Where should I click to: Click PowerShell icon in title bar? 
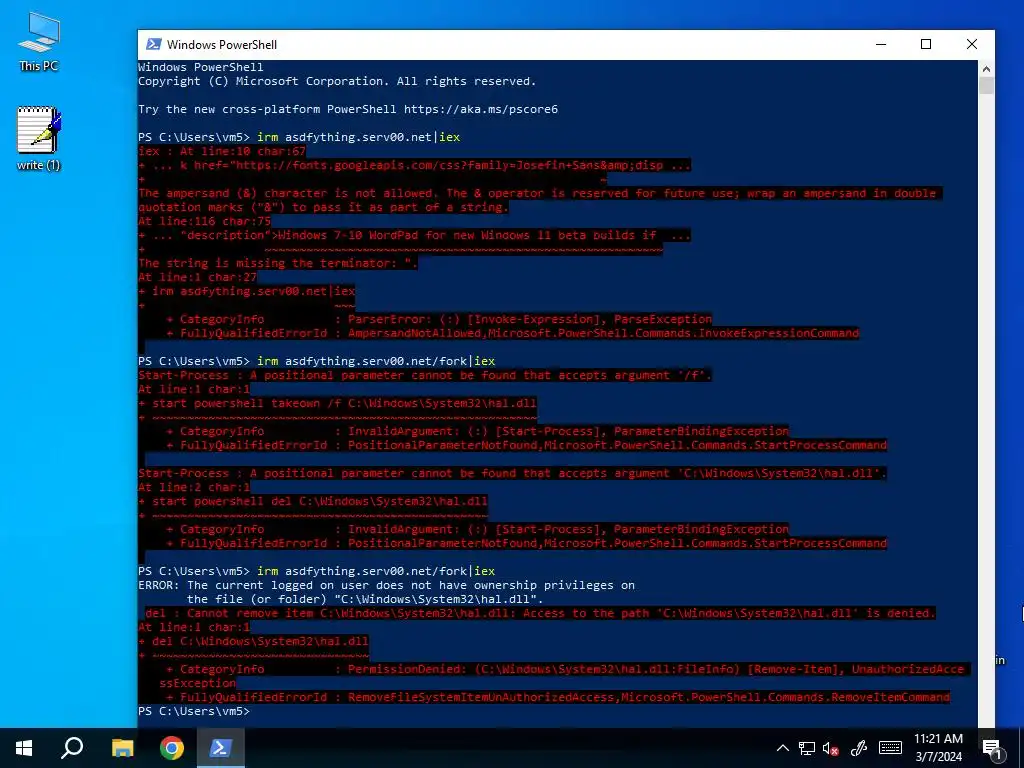point(153,44)
